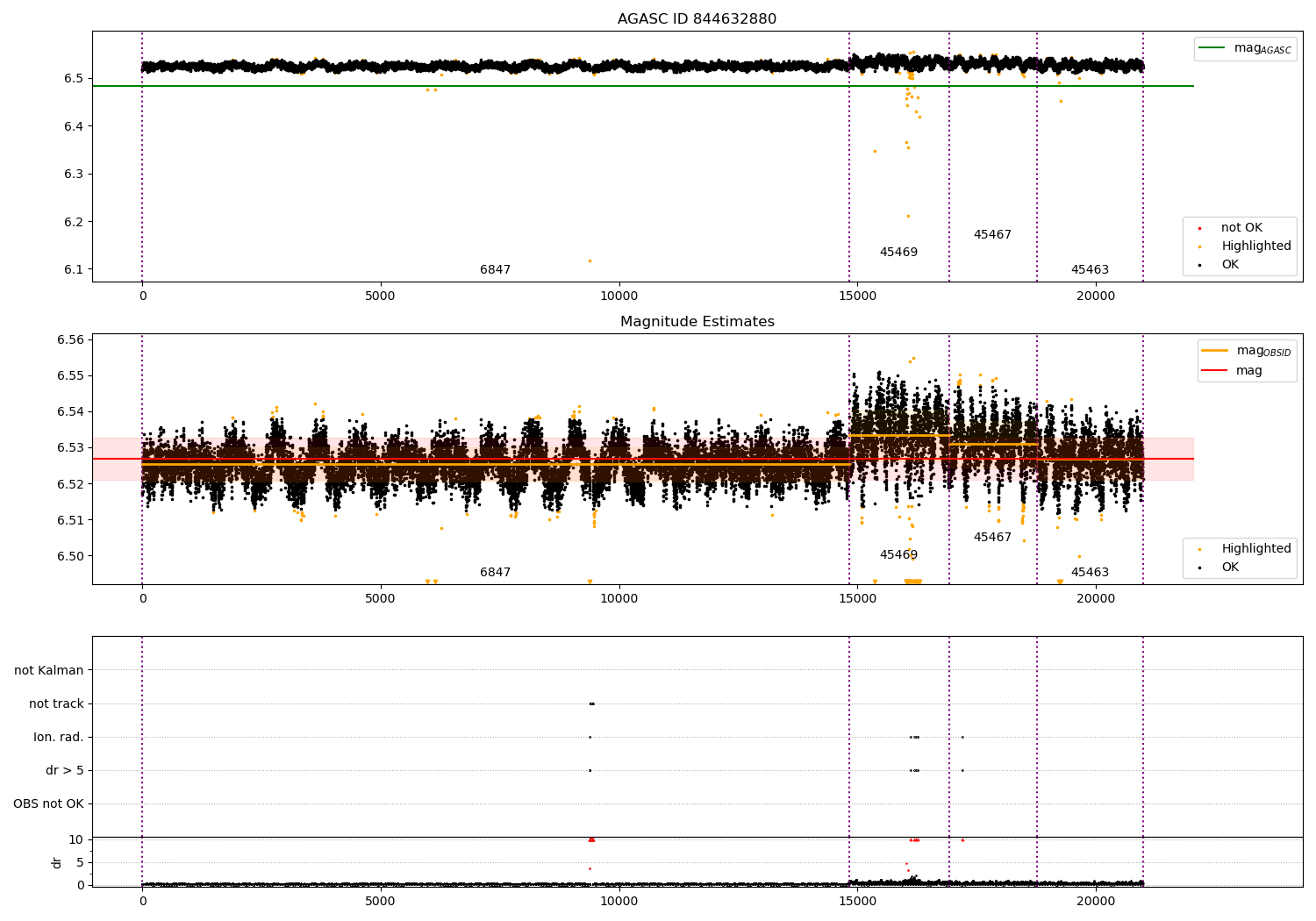Click OBSID label 45469 in the top plot

(x=898, y=253)
